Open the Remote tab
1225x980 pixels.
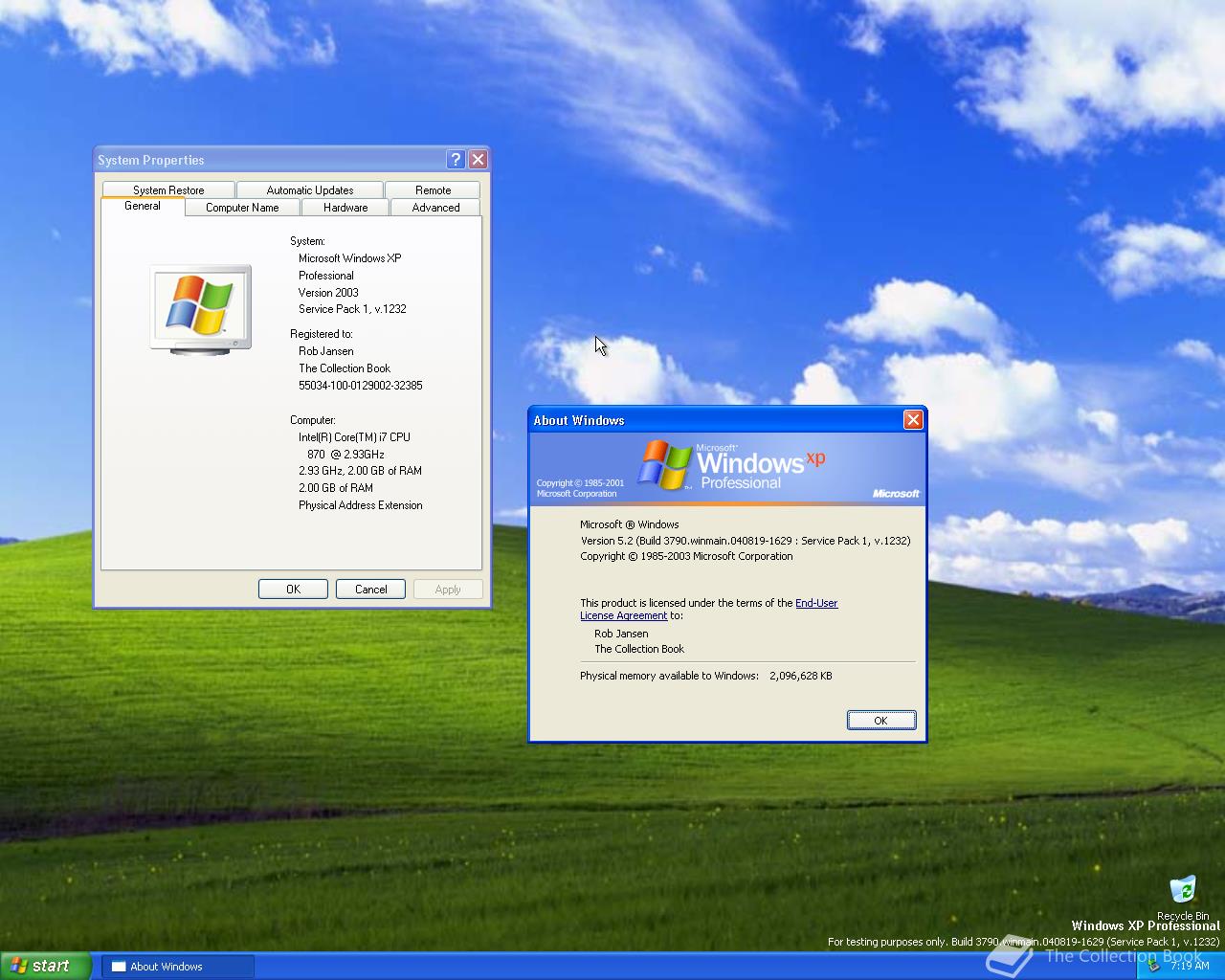point(433,189)
